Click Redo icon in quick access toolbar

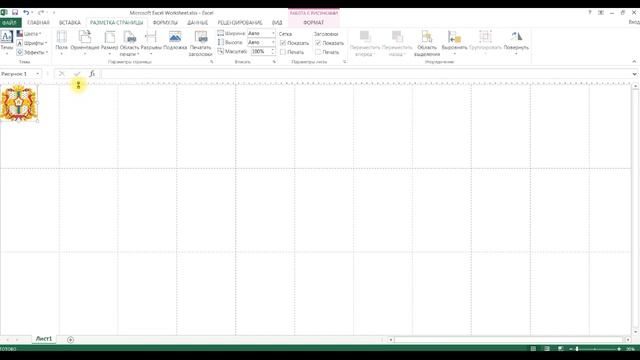(41, 12)
